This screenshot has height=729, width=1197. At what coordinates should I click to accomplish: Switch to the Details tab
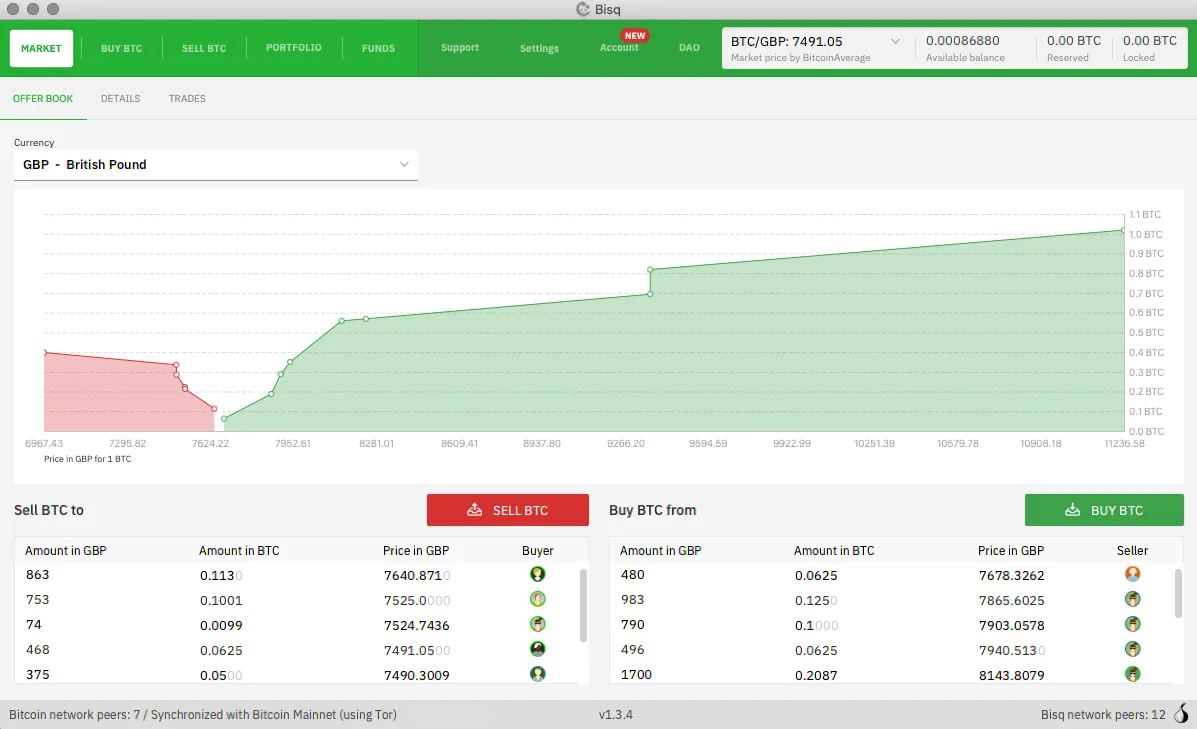[120, 99]
